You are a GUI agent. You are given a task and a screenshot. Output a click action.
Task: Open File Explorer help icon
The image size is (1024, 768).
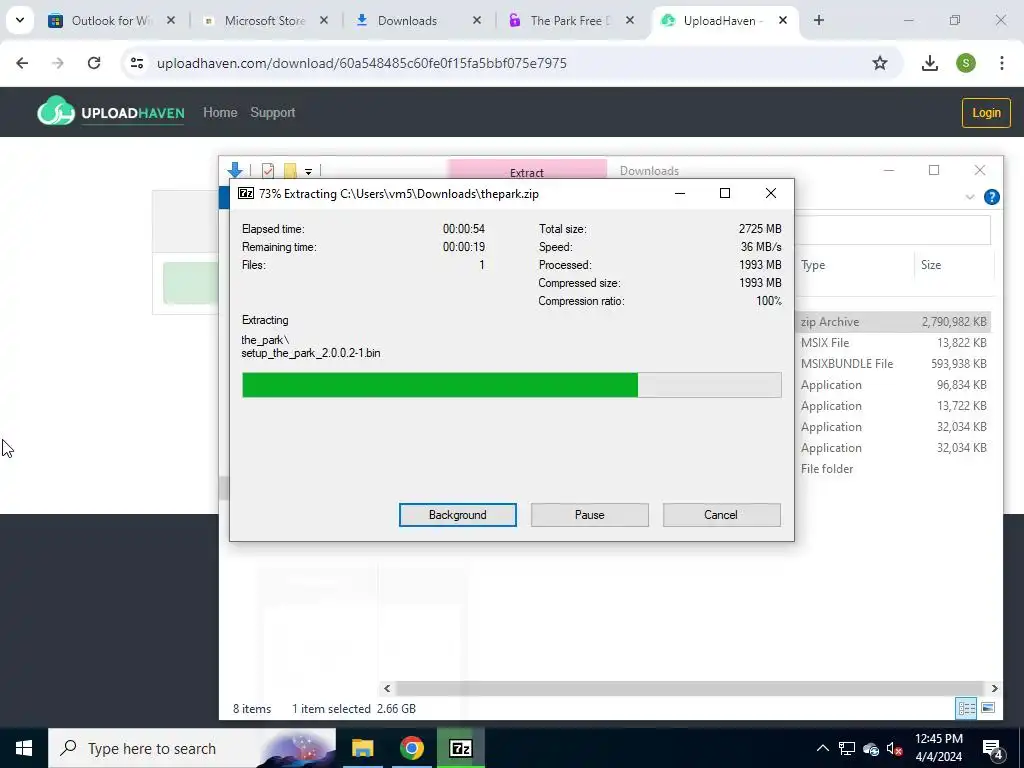(991, 197)
